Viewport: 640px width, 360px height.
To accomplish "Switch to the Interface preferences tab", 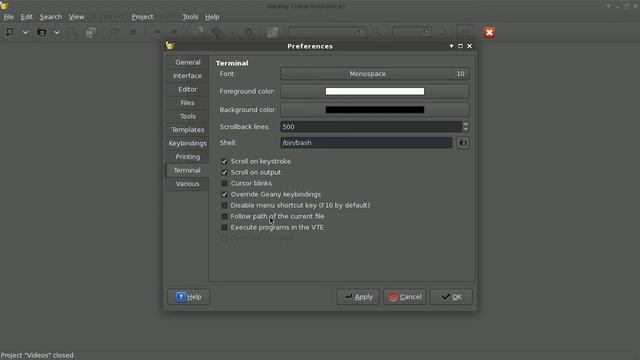I will (188, 76).
